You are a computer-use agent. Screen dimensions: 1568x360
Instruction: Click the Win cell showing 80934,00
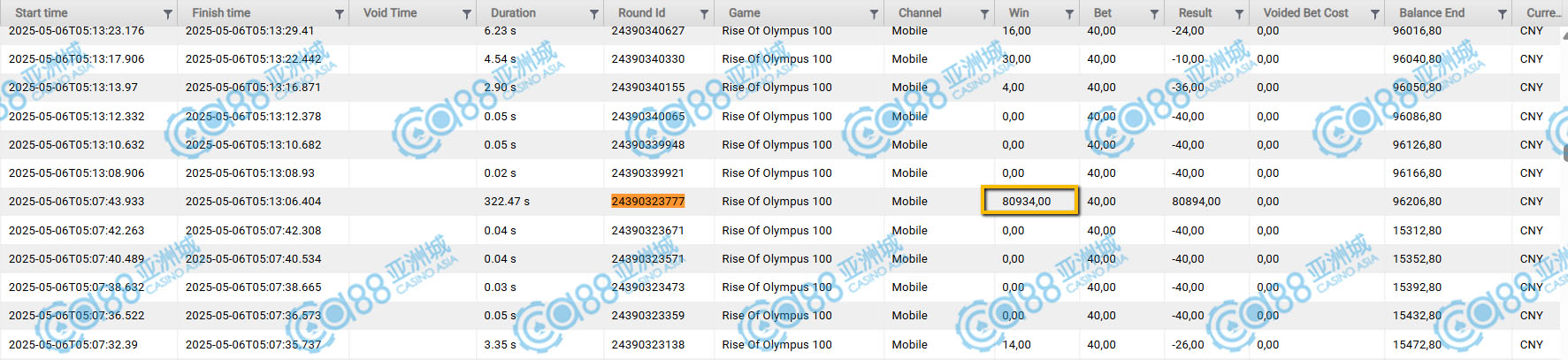tap(1030, 201)
